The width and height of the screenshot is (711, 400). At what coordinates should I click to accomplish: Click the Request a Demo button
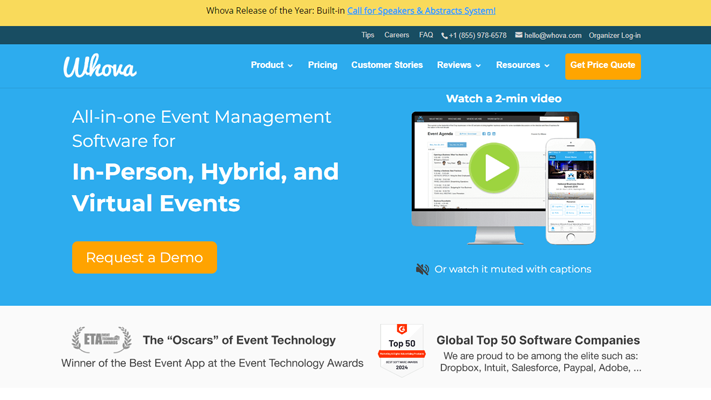144,257
